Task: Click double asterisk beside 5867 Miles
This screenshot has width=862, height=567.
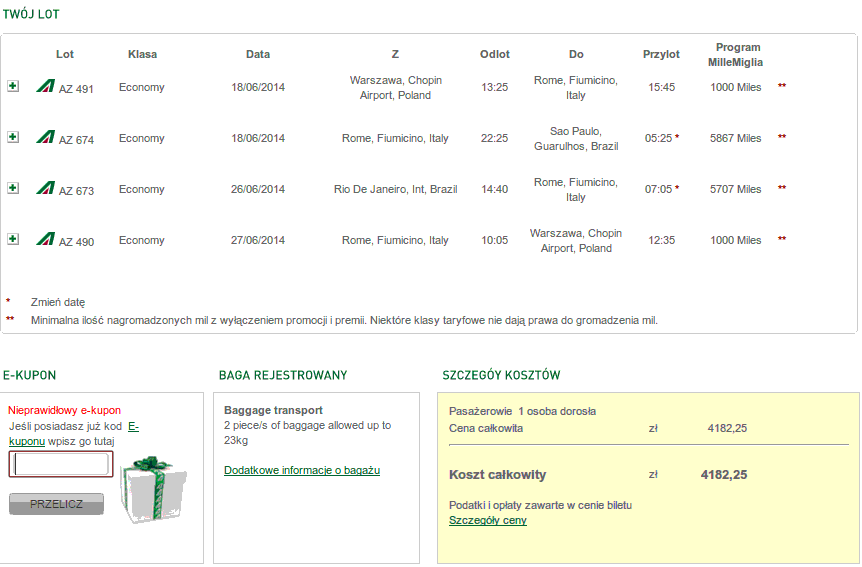Action: point(782,136)
